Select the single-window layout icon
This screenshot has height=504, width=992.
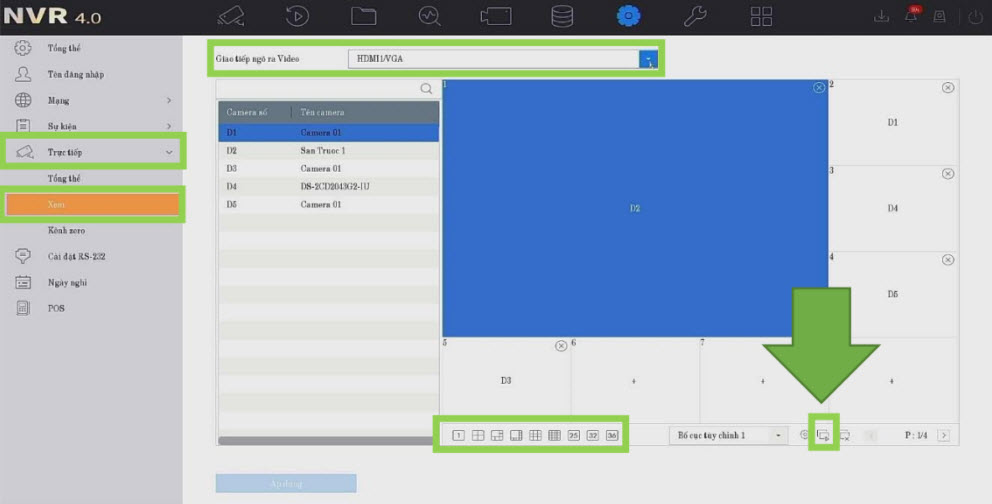458,436
